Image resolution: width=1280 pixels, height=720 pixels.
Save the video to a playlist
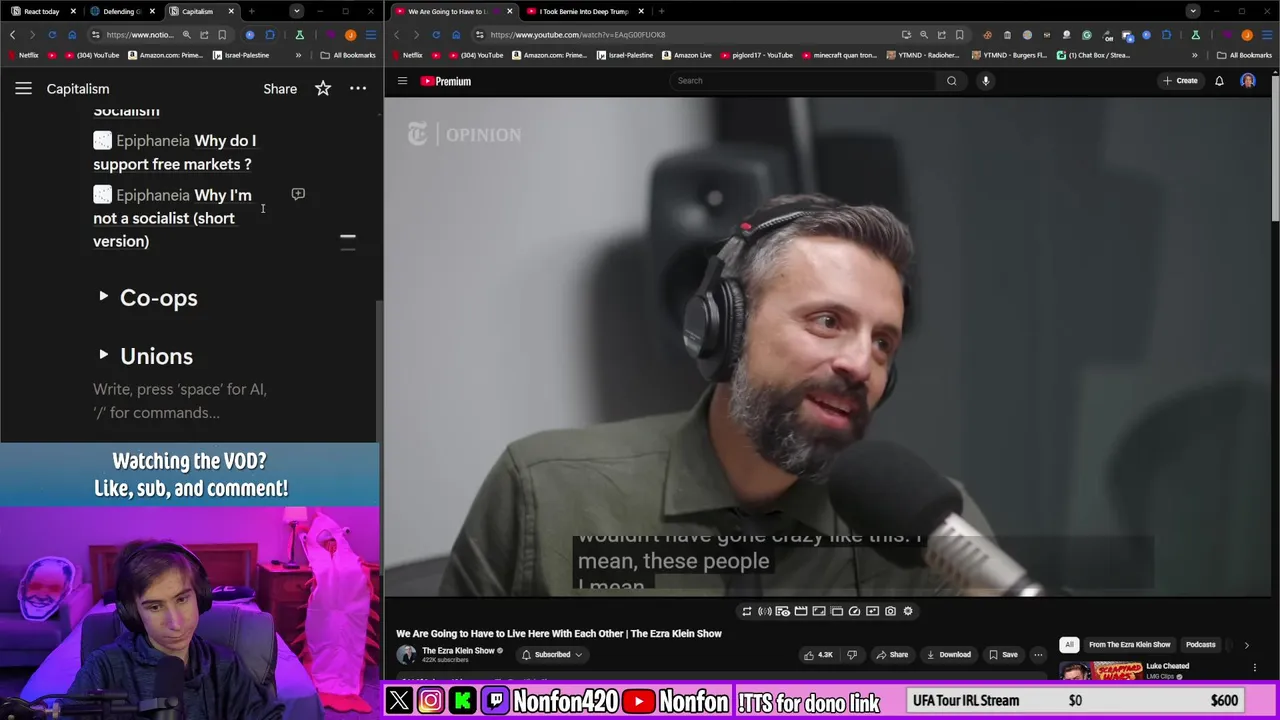click(1003, 655)
